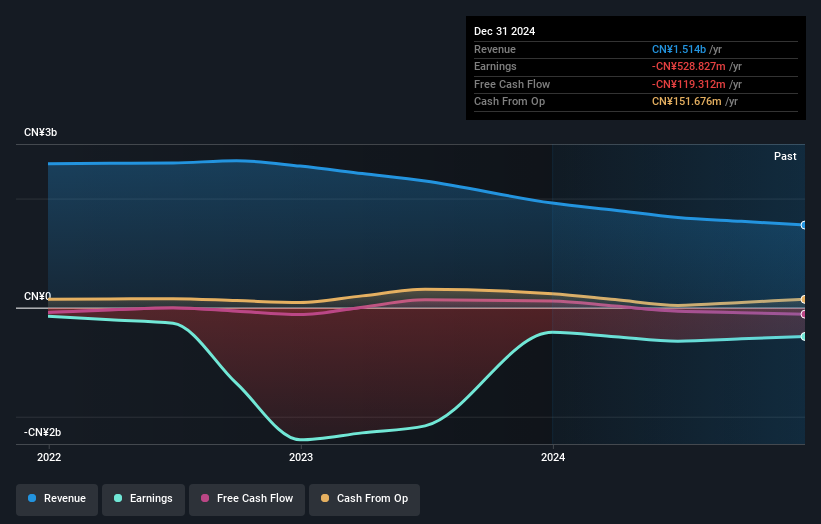Click the pink Free Cash Flow legend dot
The width and height of the screenshot is (821, 524).
(205, 498)
